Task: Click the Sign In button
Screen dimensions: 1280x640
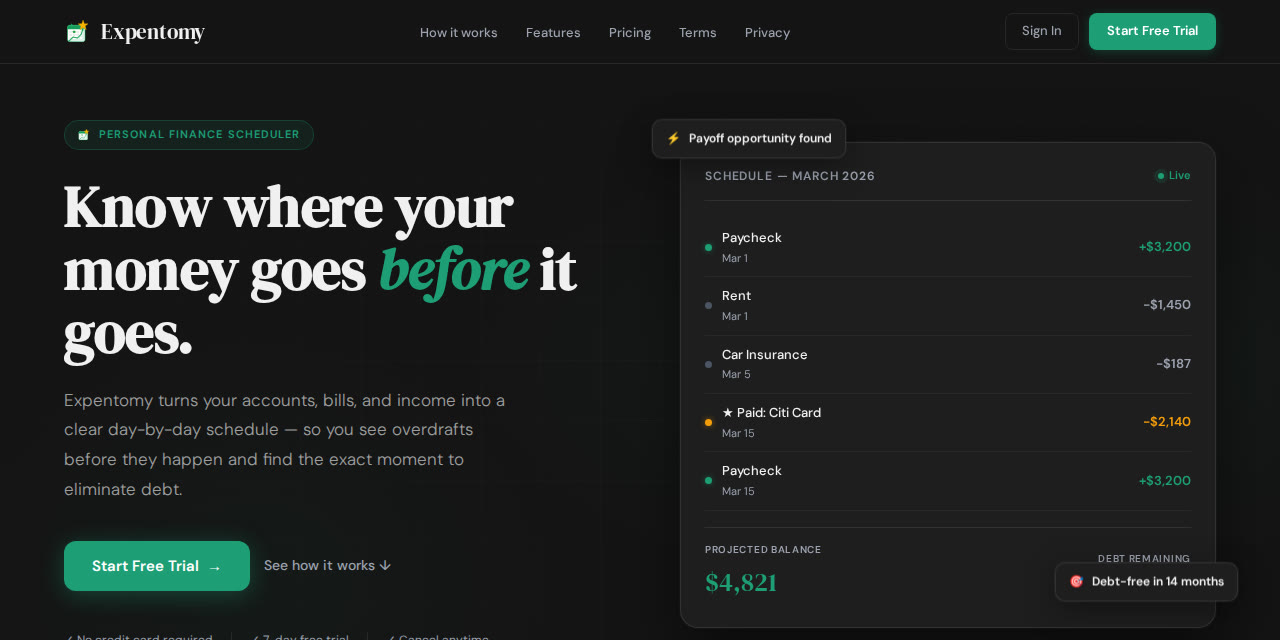Action: [1042, 31]
